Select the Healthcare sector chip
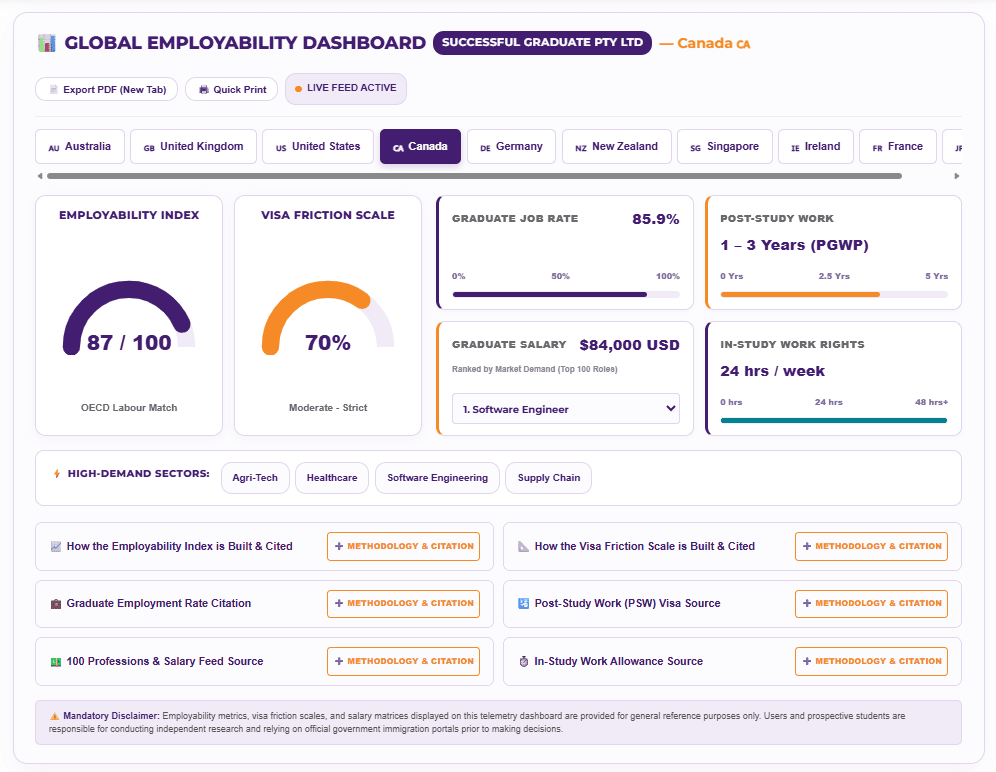 click(332, 478)
